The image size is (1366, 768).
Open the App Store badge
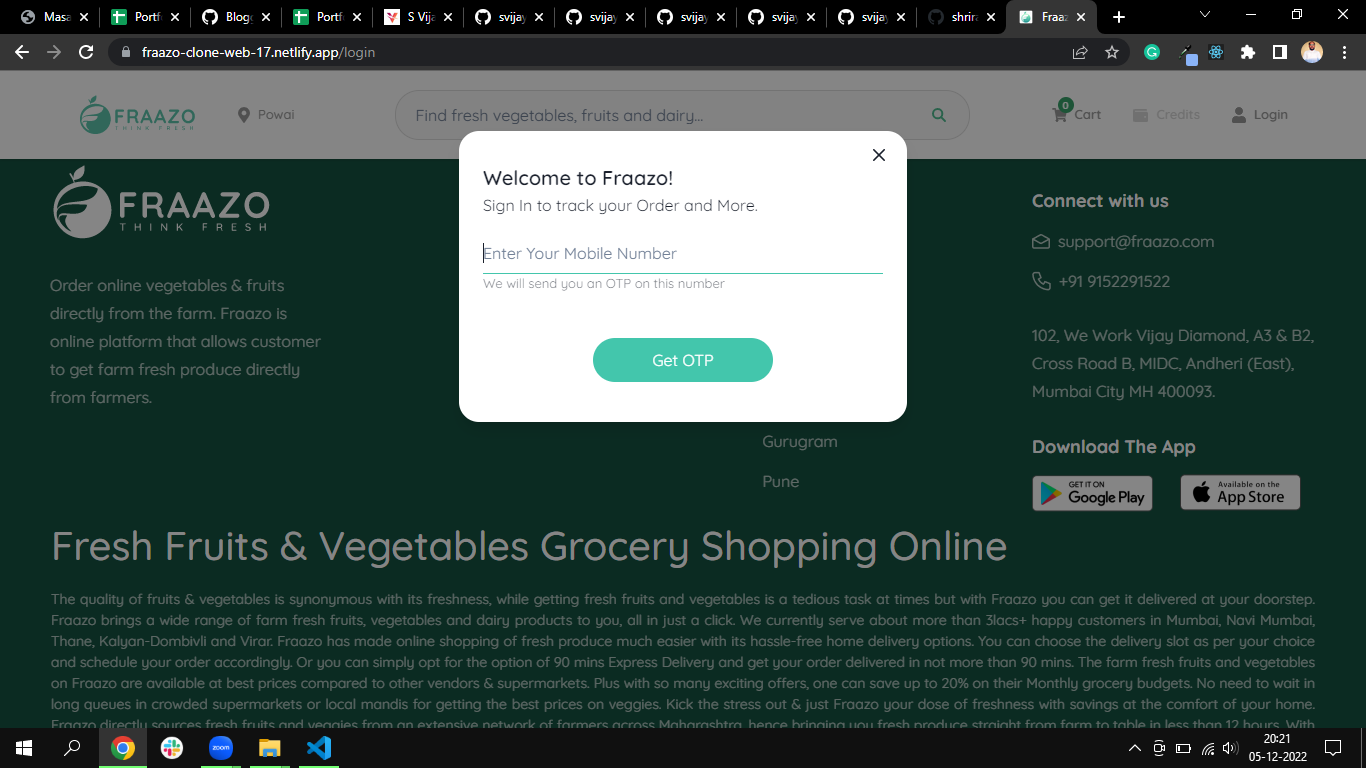click(1240, 492)
